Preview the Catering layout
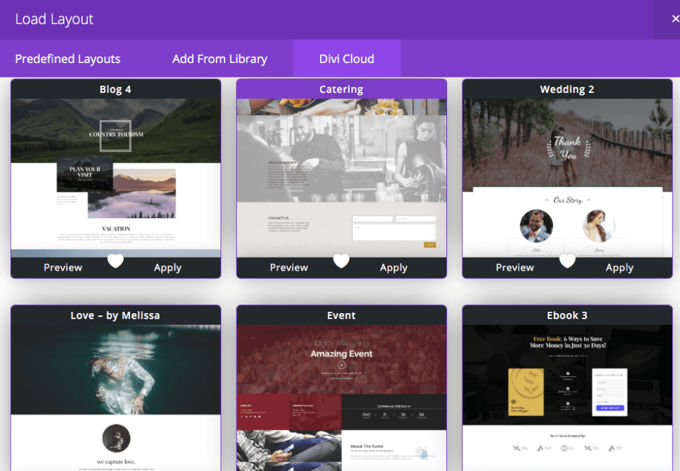The image size is (680, 471). tap(289, 268)
